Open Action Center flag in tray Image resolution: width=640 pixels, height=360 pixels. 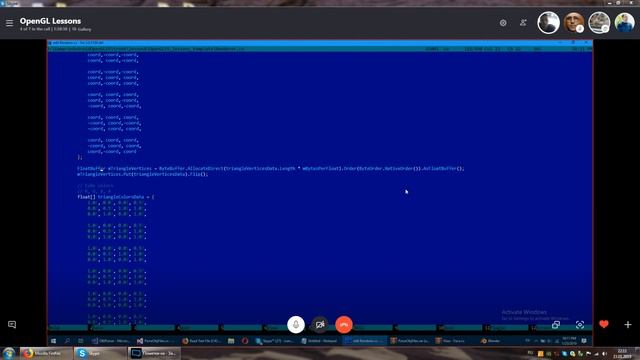coord(589,354)
